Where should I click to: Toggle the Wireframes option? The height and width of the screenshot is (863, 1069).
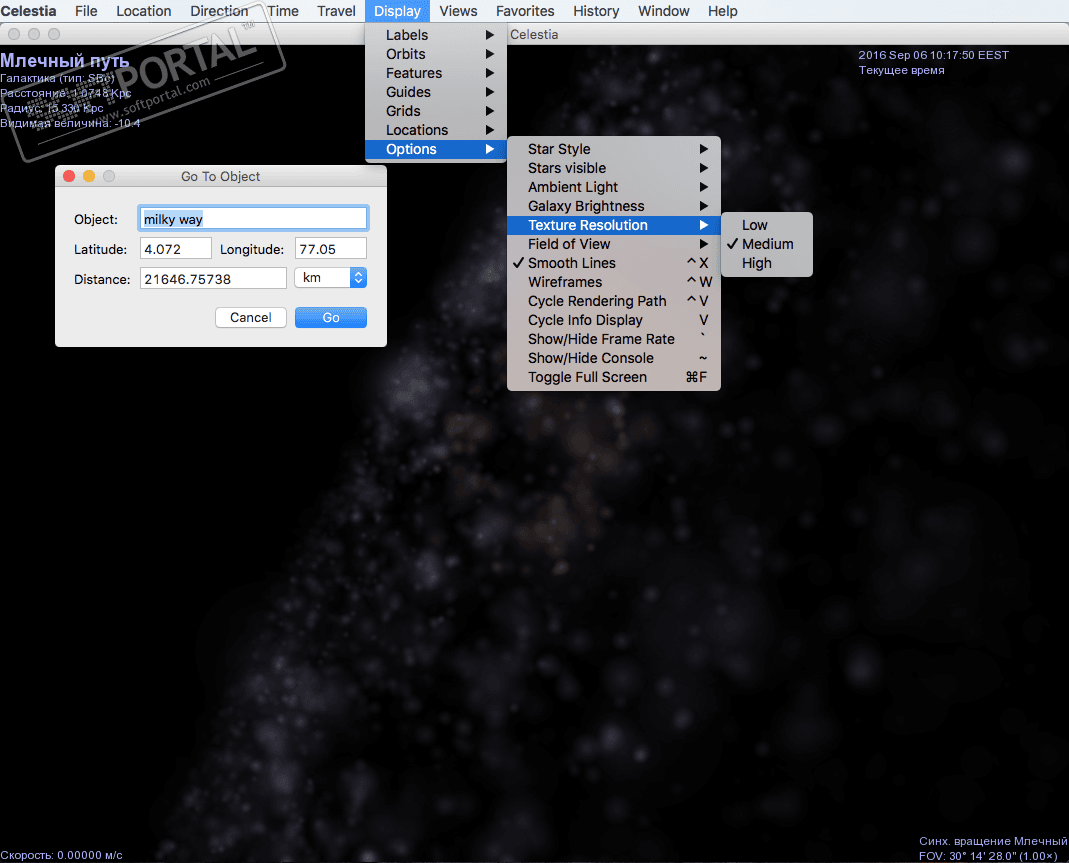coord(614,282)
